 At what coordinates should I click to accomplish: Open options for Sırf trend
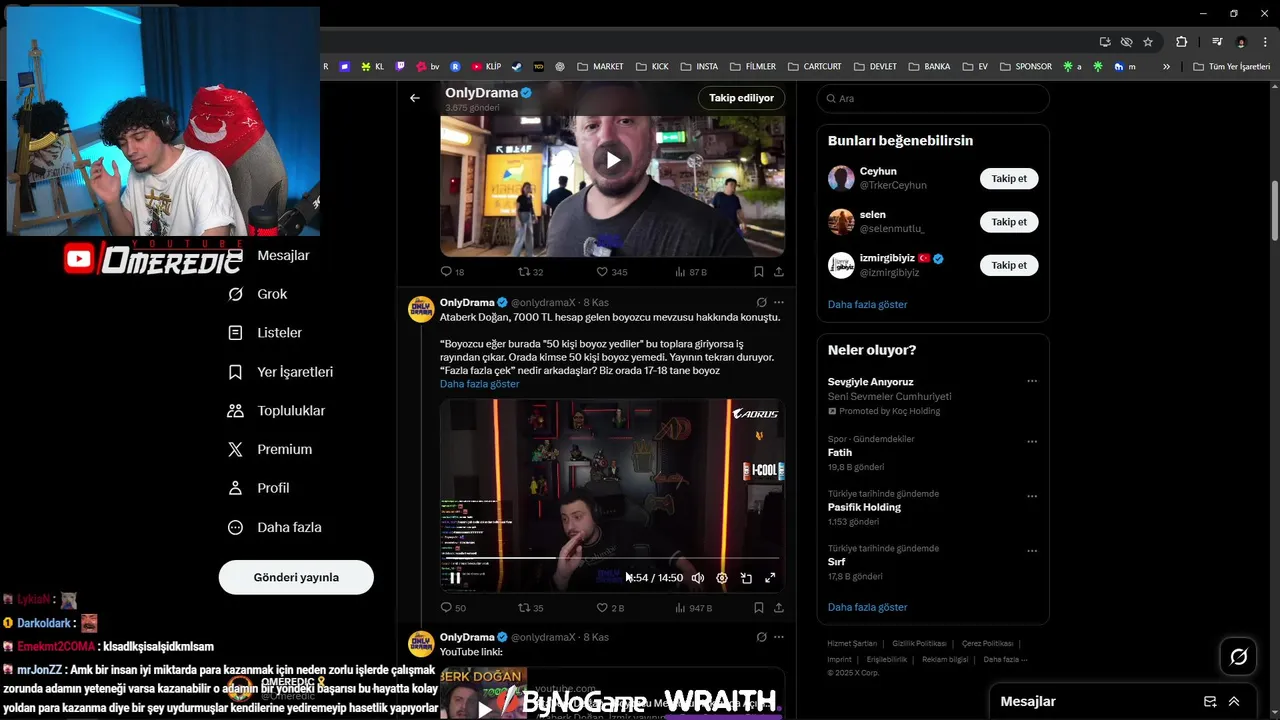1032,551
